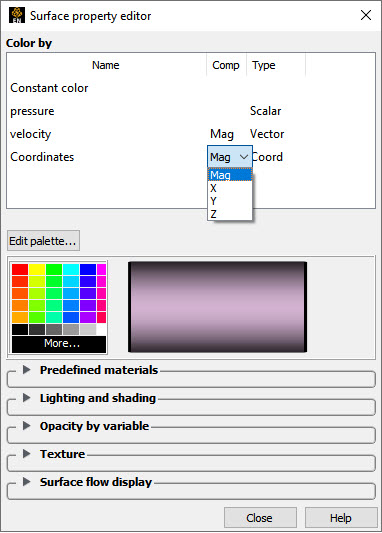Select the Constant color row

191,88
